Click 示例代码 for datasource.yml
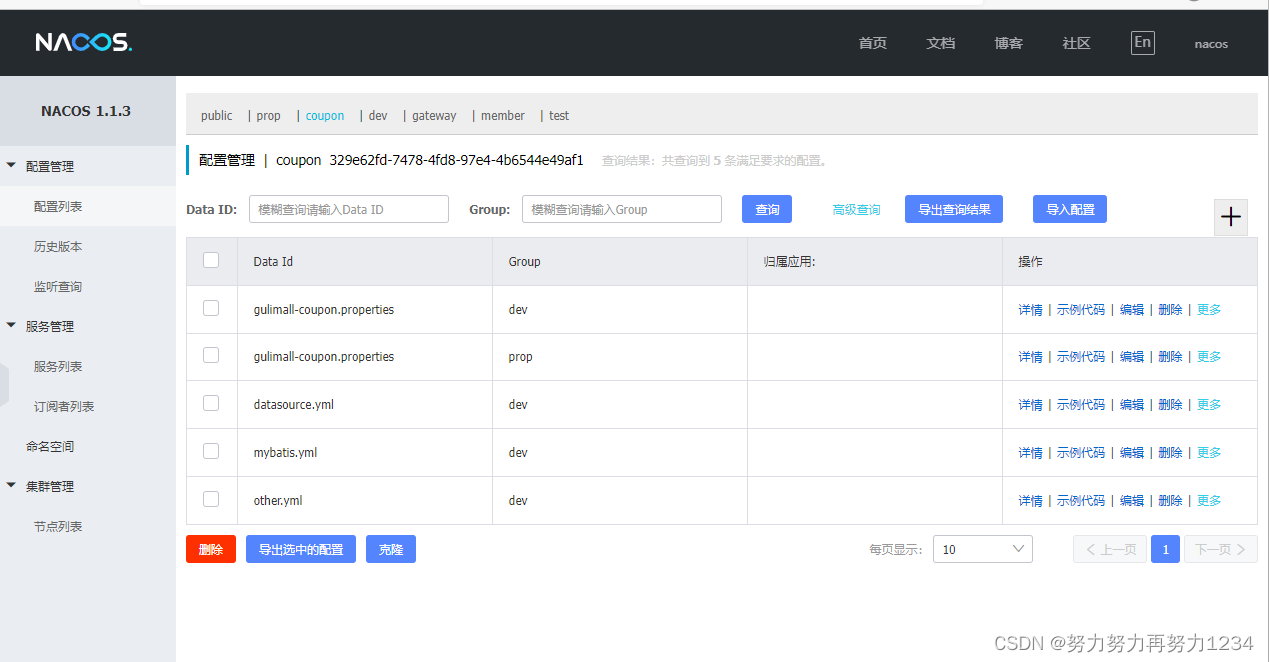The image size is (1269, 662). pos(1081,405)
